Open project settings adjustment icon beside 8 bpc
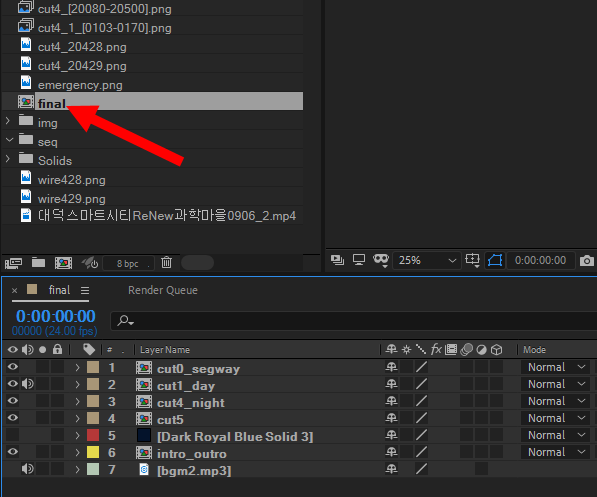 (90, 263)
